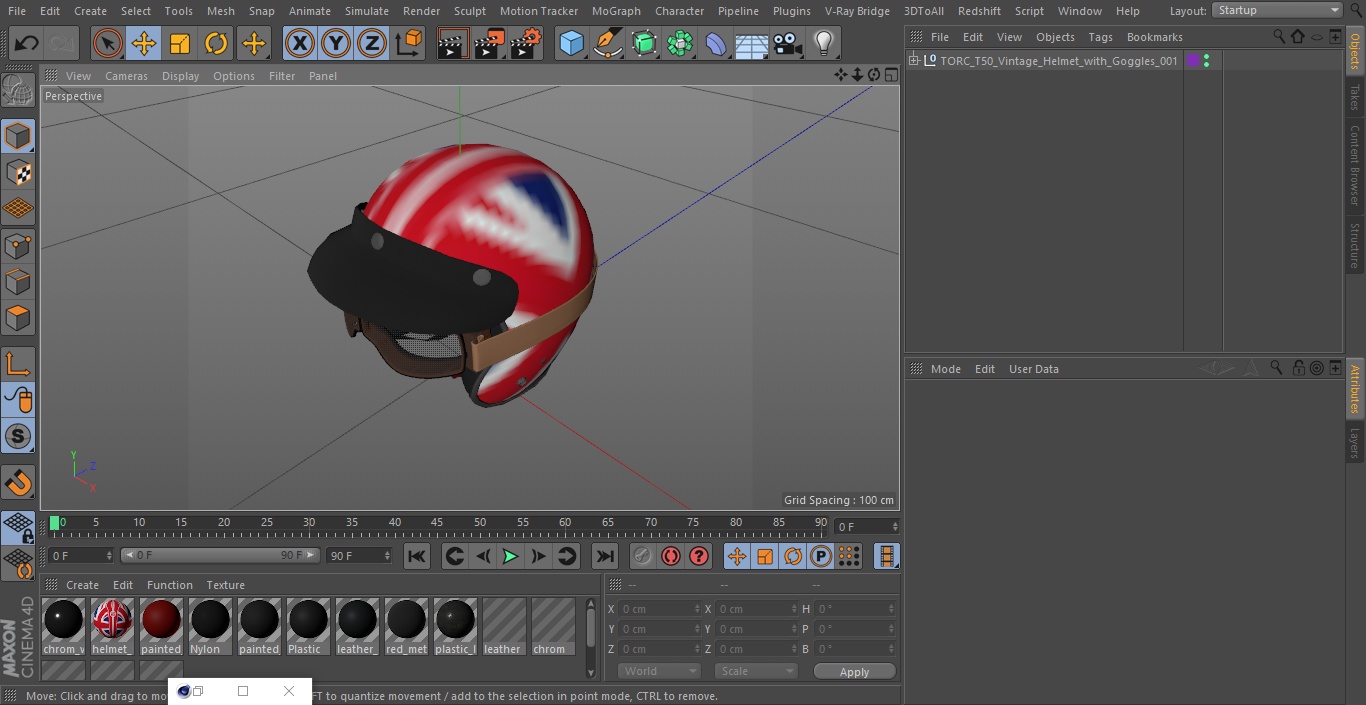Screen dimensions: 1366x705
Task: Click the Apply button
Action: (x=854, y=672)
